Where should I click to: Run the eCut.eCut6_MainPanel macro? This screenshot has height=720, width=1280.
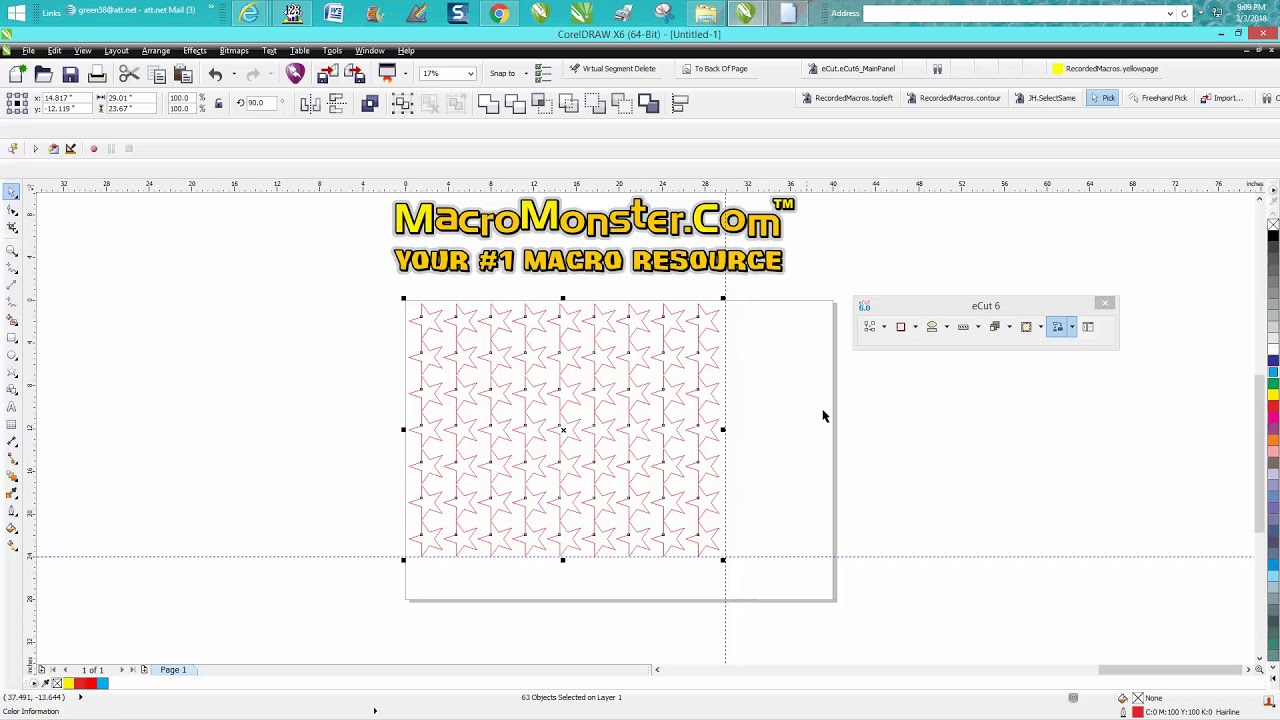pos(851,69)
